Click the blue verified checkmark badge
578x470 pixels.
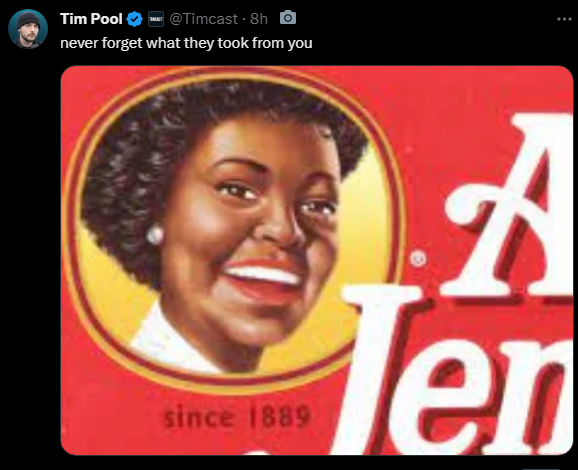click(135, 19)
